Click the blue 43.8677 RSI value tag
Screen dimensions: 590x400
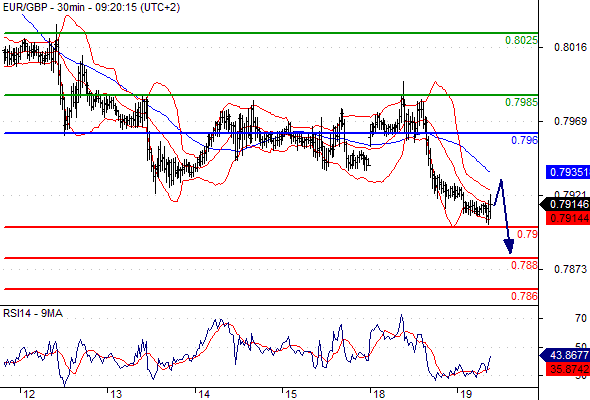point(565,355)
